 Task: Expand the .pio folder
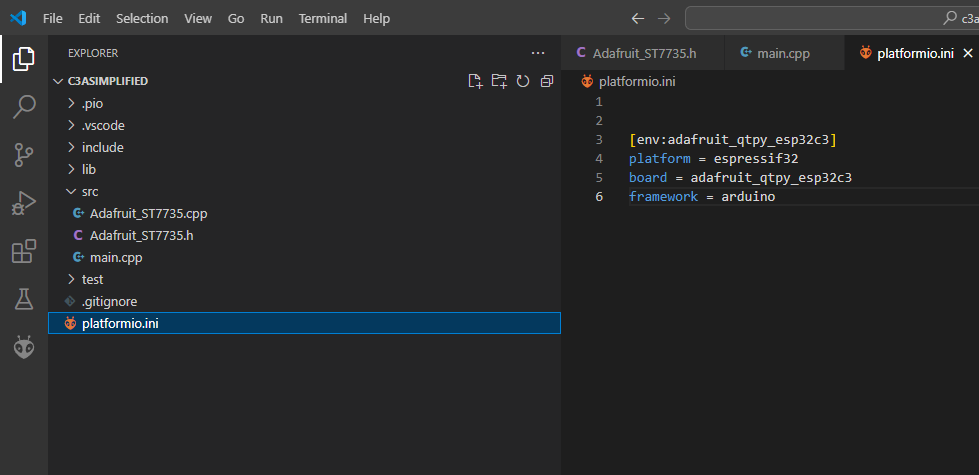click(92, 103)
